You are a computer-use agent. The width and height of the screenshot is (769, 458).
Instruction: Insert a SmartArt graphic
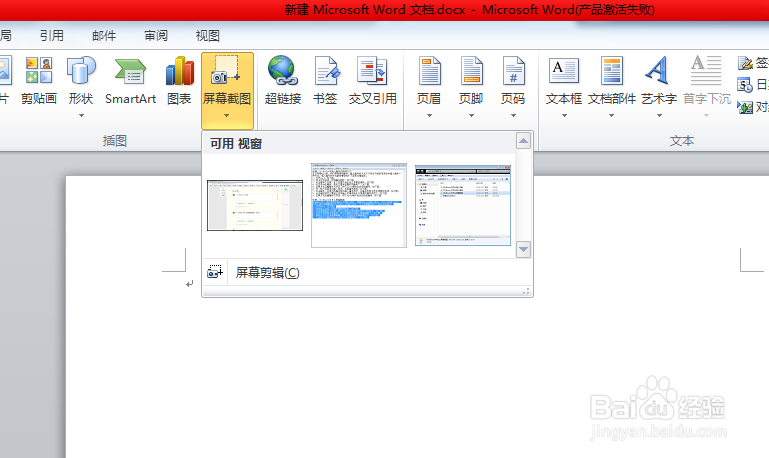130,80
